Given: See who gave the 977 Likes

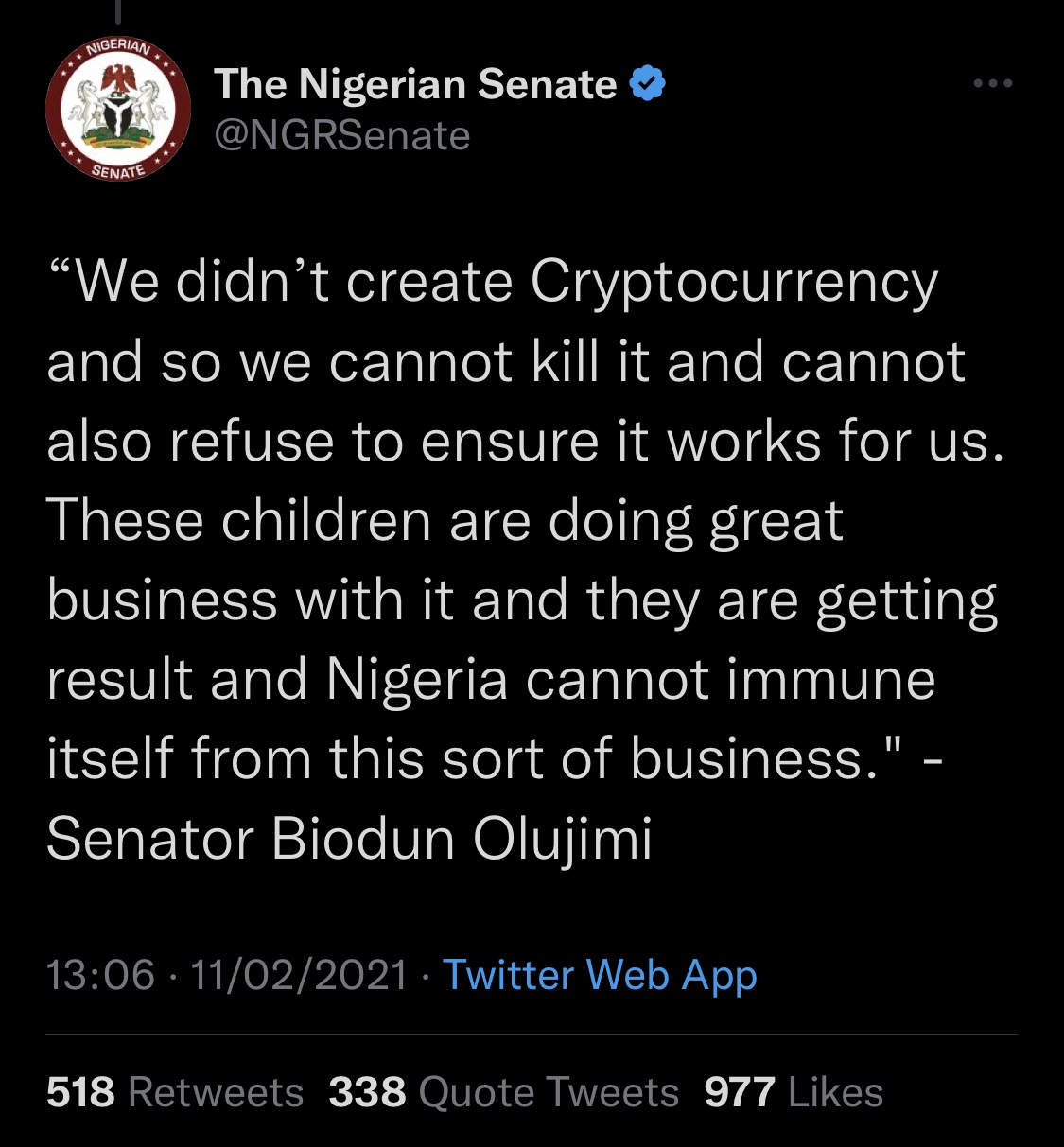Looking at the screenshot, I should point(794,1092).
